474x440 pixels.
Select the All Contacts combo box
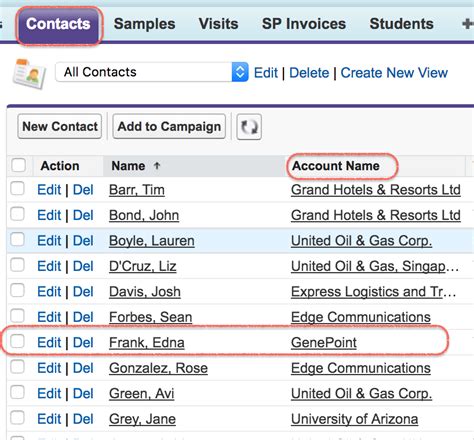[x=152, y=72]
